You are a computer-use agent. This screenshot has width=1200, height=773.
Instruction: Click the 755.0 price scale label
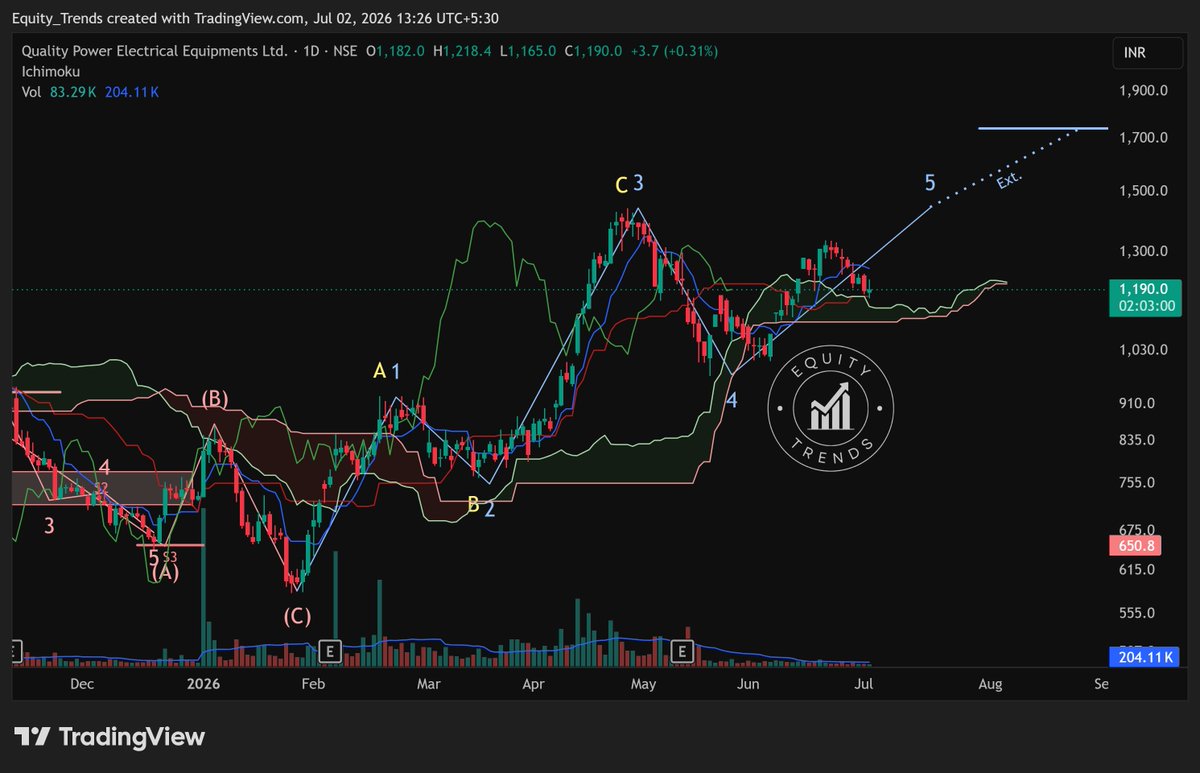[1137, 483]
